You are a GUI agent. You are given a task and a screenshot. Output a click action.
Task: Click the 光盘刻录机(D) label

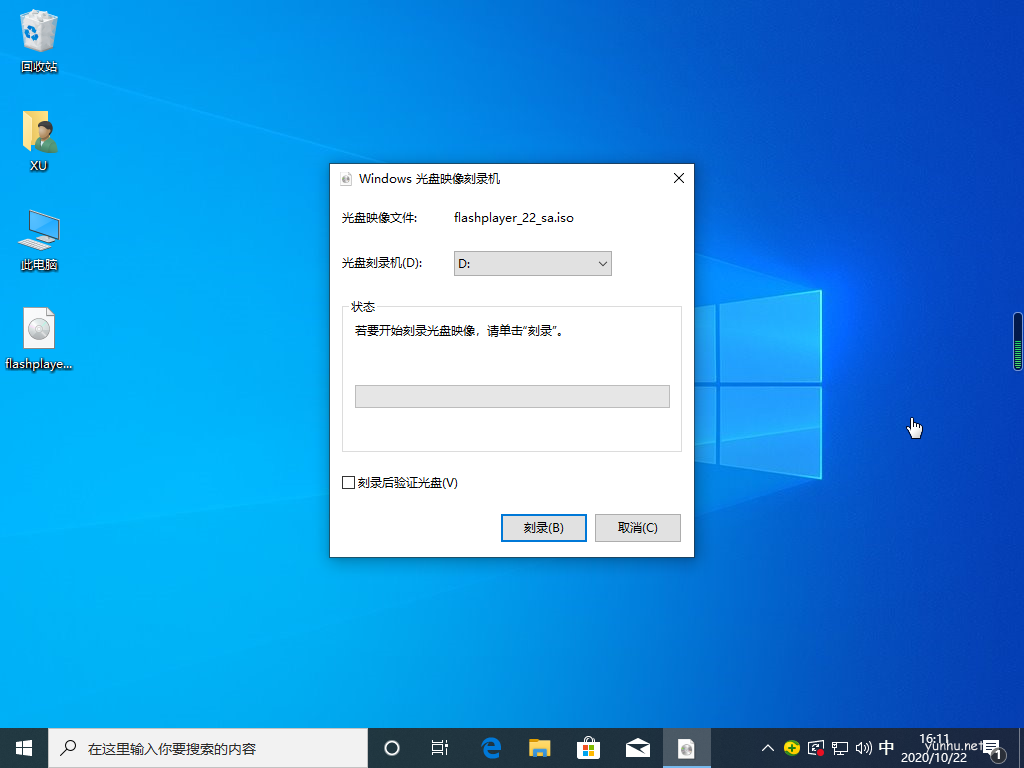pos(382,263)
